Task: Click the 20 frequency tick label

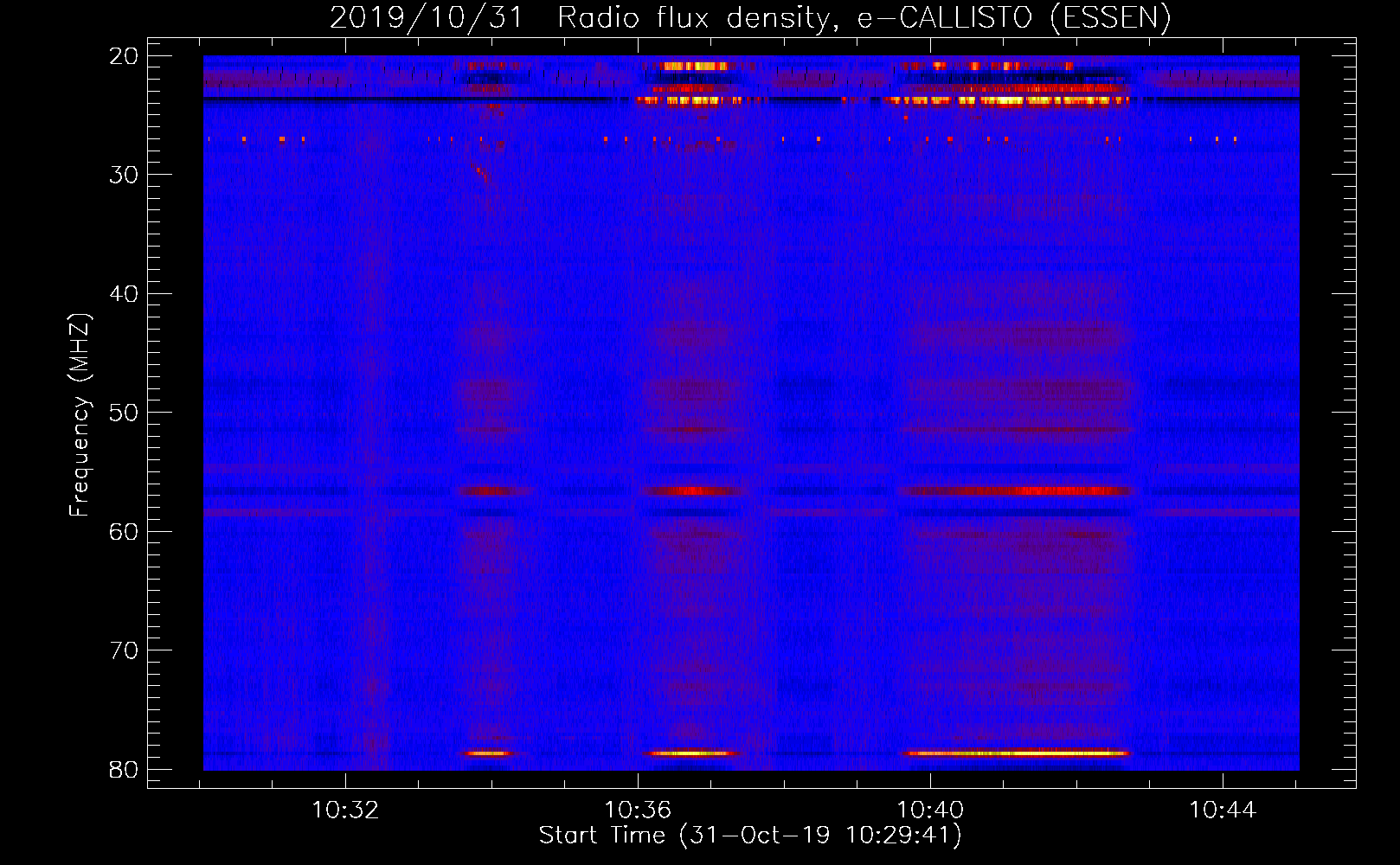Action: click(124, 56)
